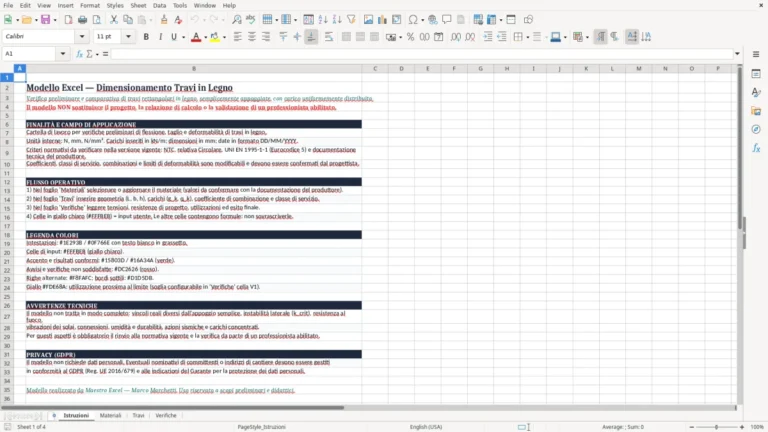This screenshot has width=768, height=432.
Task: Switch to the Materiali sheet tab
Action: 110,415
